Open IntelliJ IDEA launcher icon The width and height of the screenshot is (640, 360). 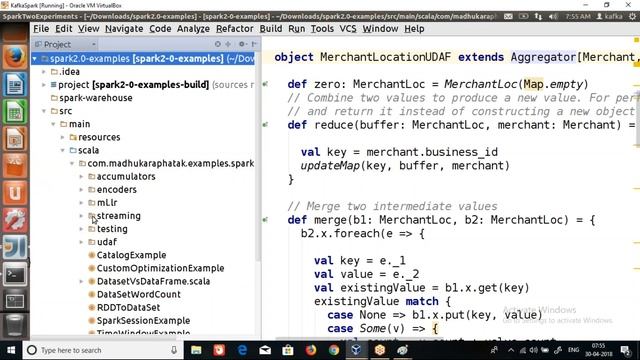(x=15, y=247)
